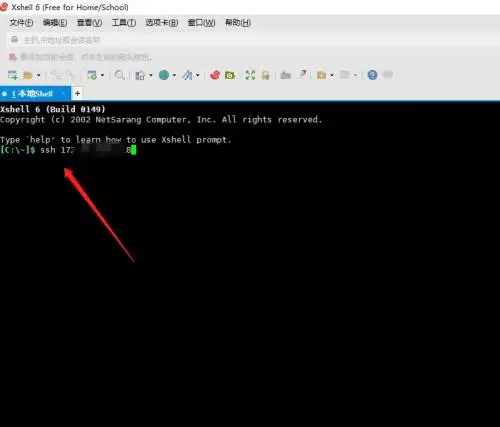Screen dimensions: 500x427
Task: Add a new tab with plus button
Action: [77, 94]
